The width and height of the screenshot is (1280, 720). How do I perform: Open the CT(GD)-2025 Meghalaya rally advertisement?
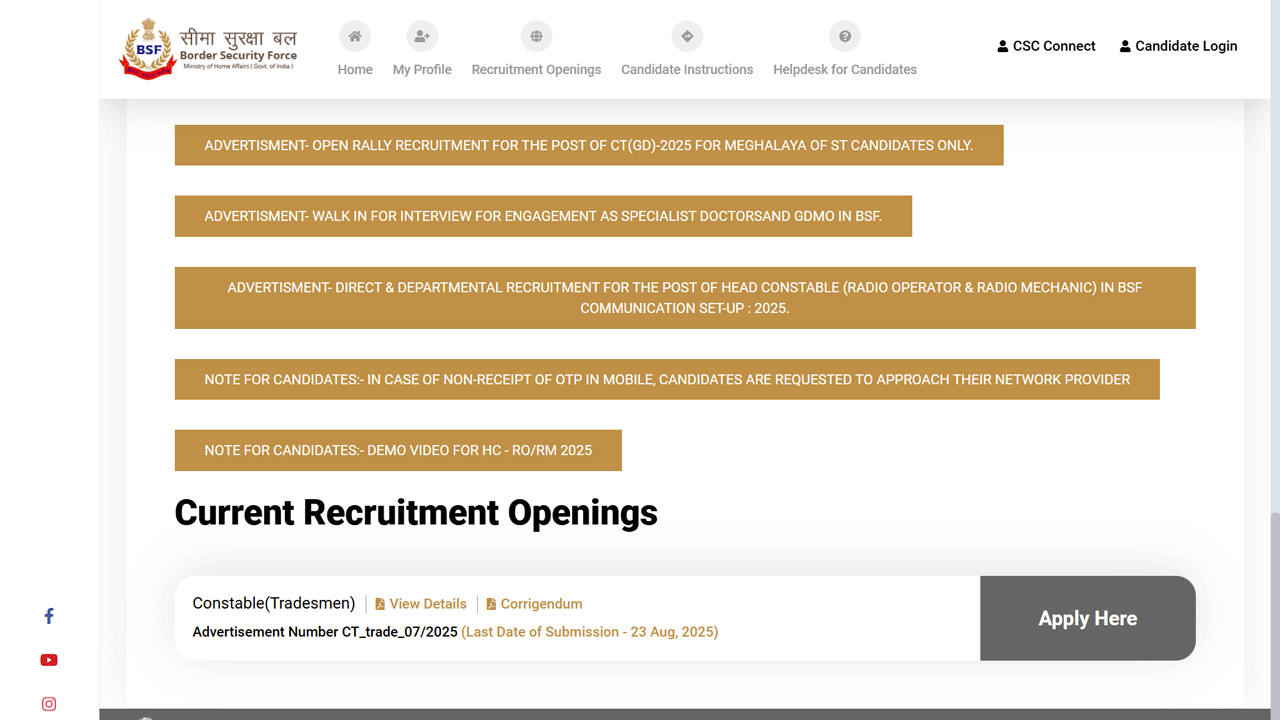click(588, 145)
